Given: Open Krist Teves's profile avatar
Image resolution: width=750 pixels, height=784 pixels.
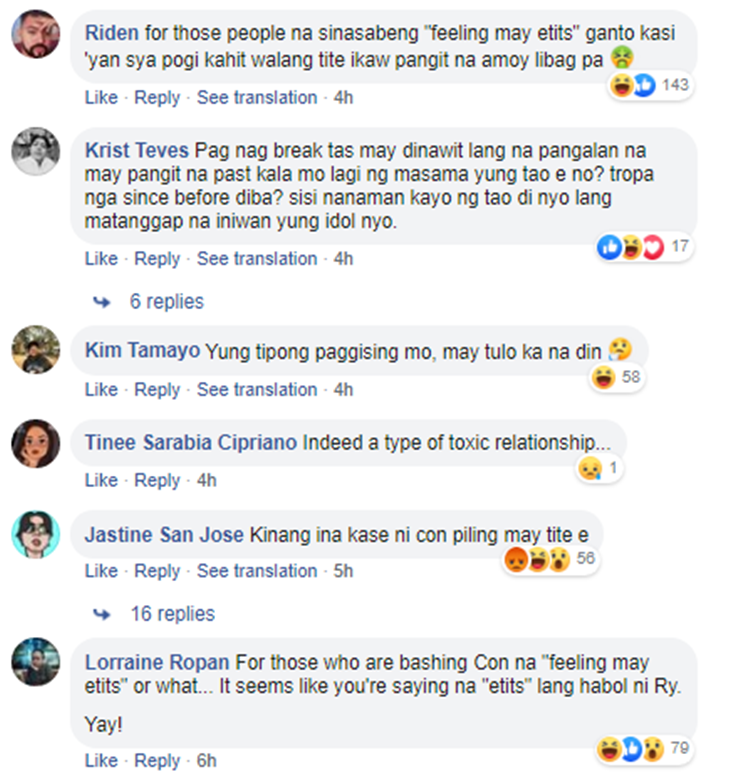Looking at the screenshot, I should [x=36, y=151].
